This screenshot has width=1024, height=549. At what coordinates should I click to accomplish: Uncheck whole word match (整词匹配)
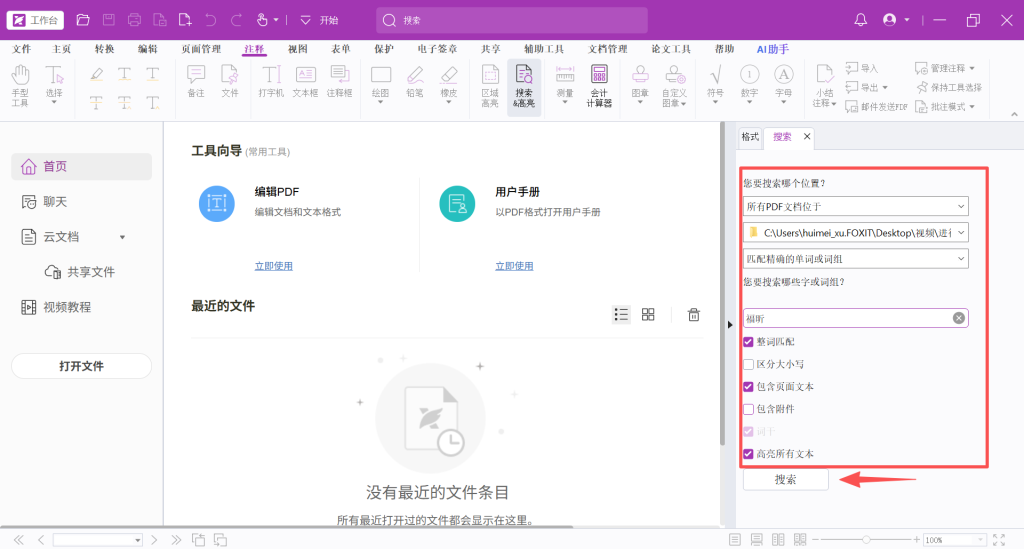tap(748, 342)
